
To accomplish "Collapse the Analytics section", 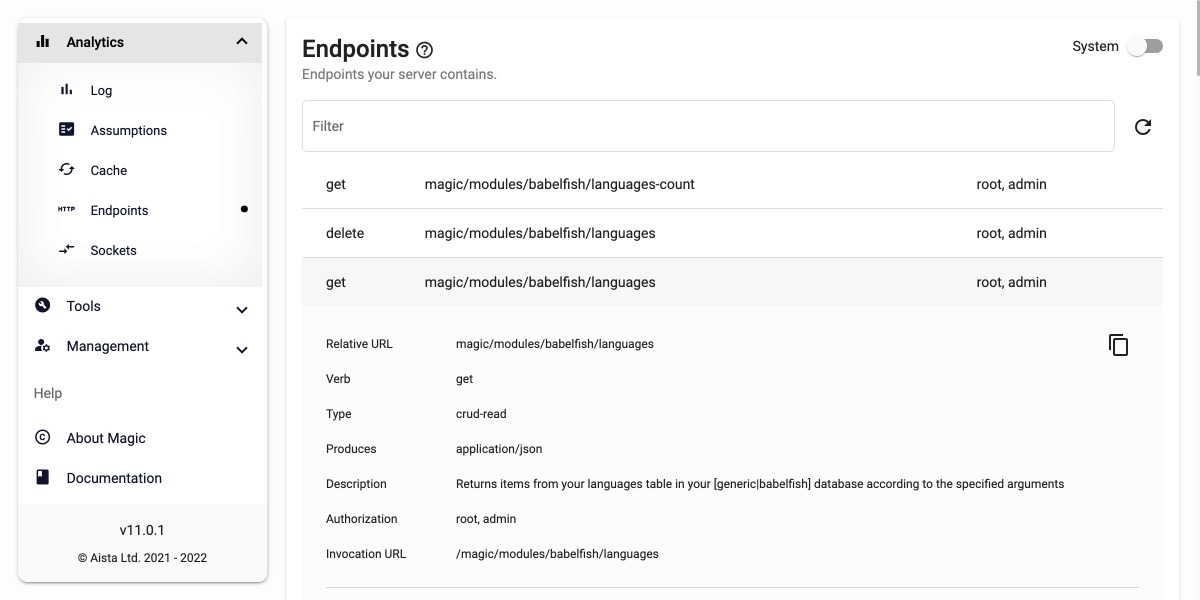I will 241,41.
